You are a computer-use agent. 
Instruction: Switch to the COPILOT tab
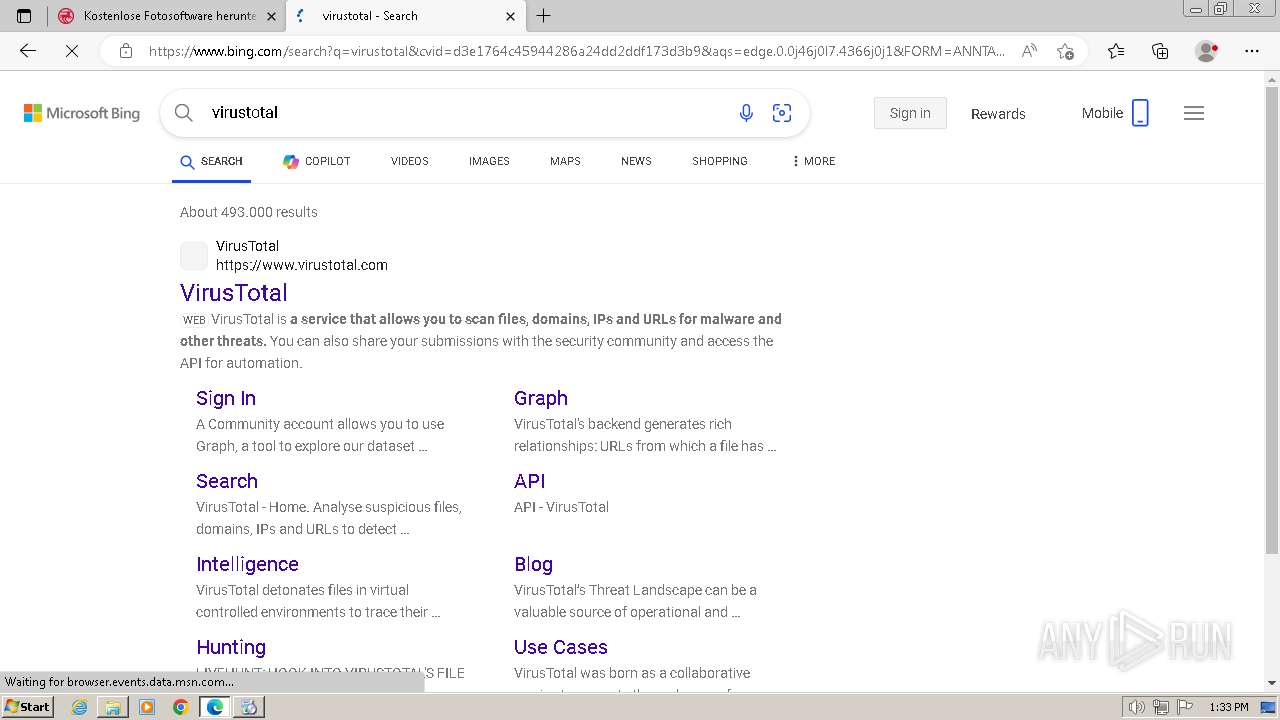click(x=316, y=161)
